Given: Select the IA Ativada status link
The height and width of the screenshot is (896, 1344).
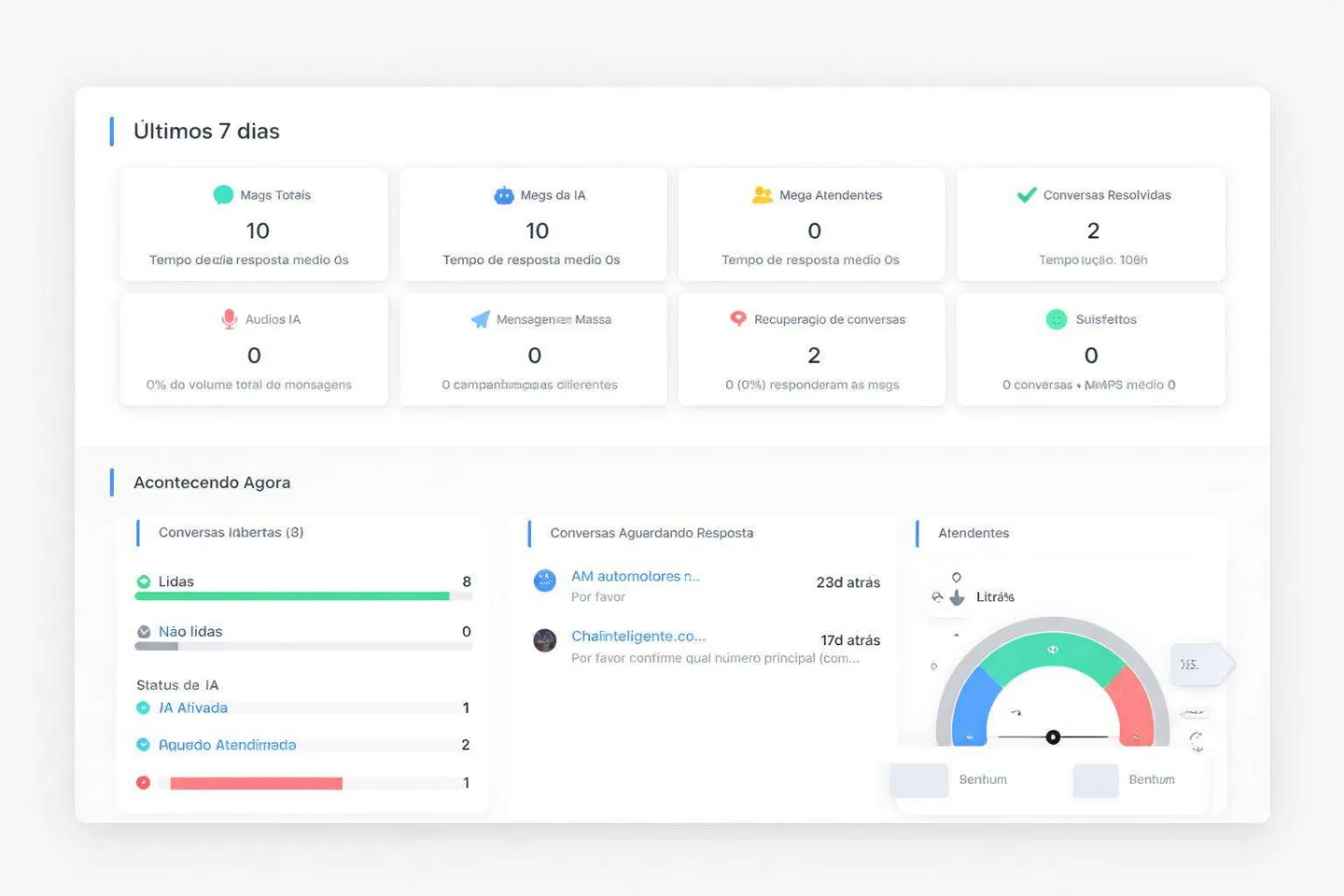Looking at the screenshot, I should 193,707.
